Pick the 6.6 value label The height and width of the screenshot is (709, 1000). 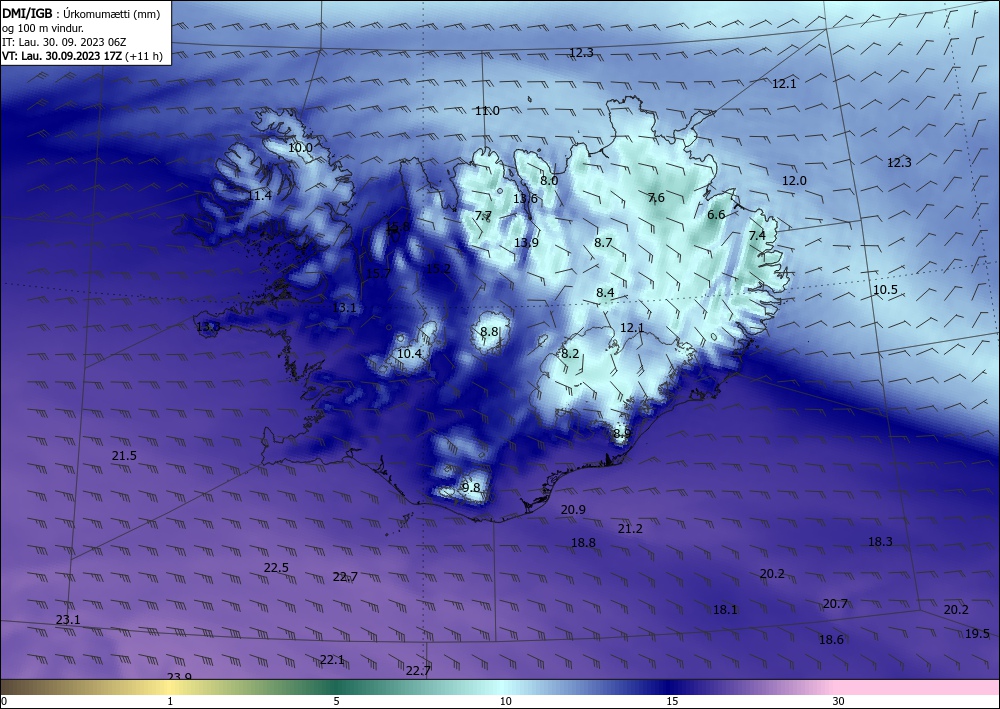(716, 215)
